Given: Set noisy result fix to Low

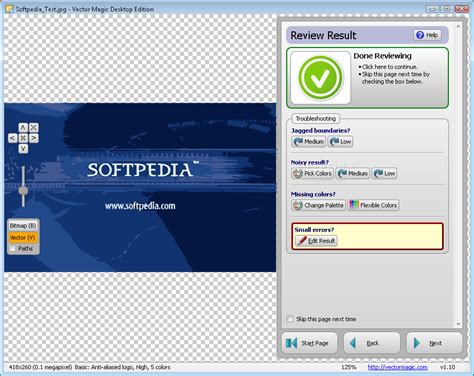Looking at the screenshot, I should coord(384,173).
